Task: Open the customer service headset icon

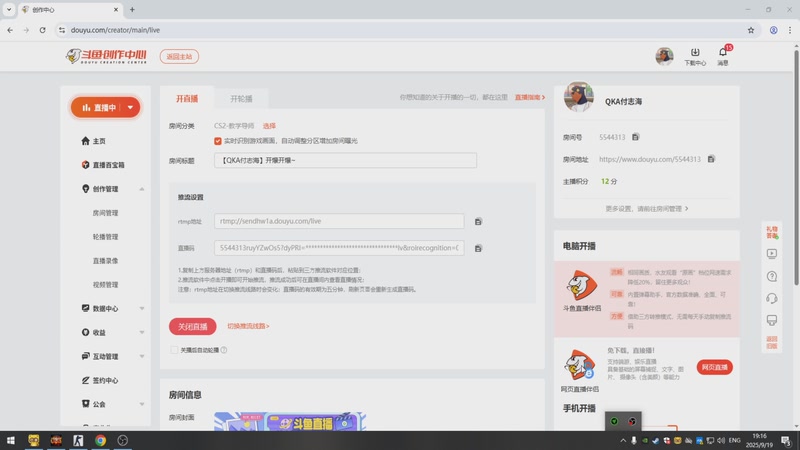Action: pyautogui.click(x=772, y=298)
